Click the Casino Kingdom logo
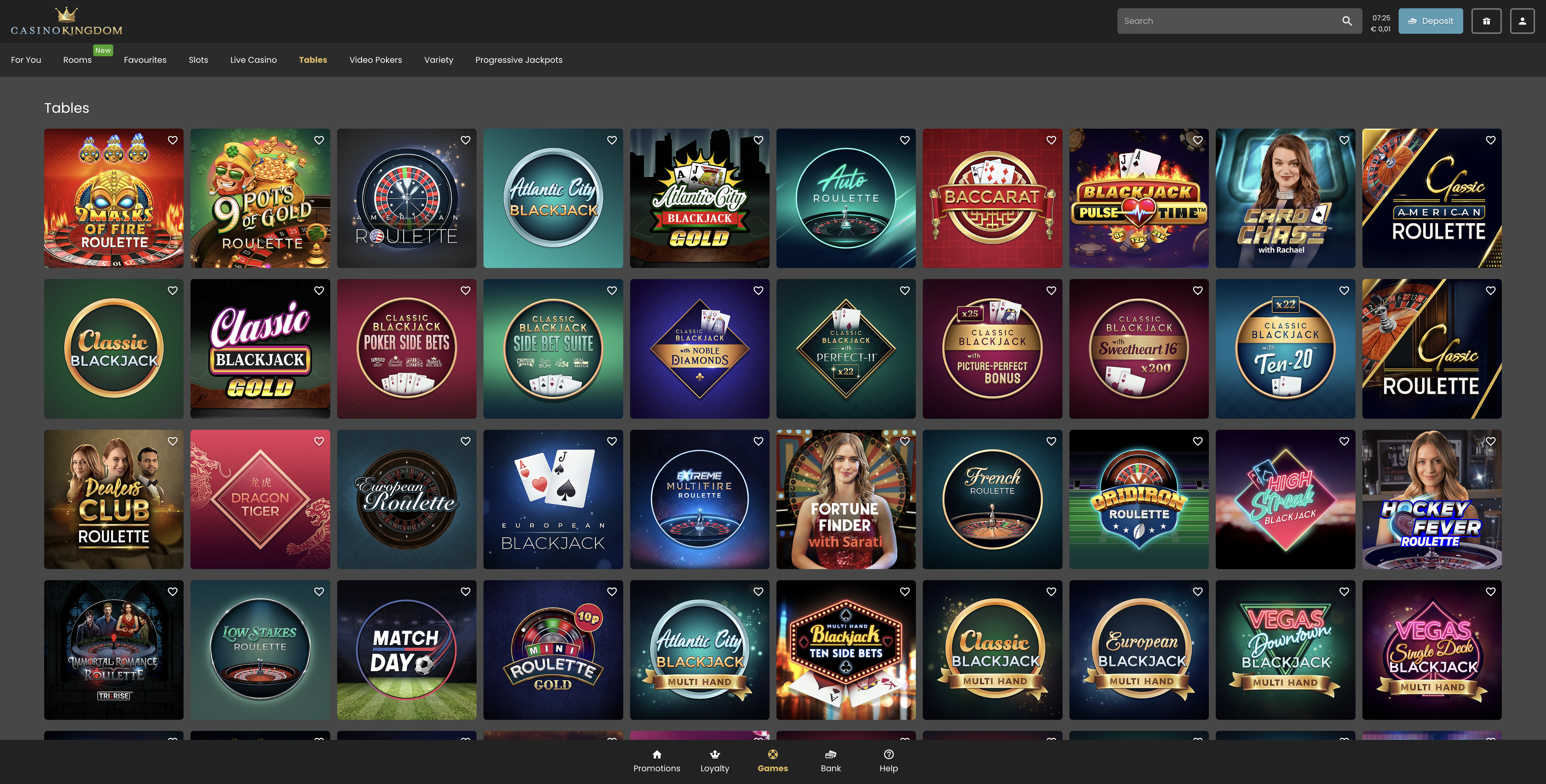Screen dimensions: 1546x784 click(x=67, y=22)
